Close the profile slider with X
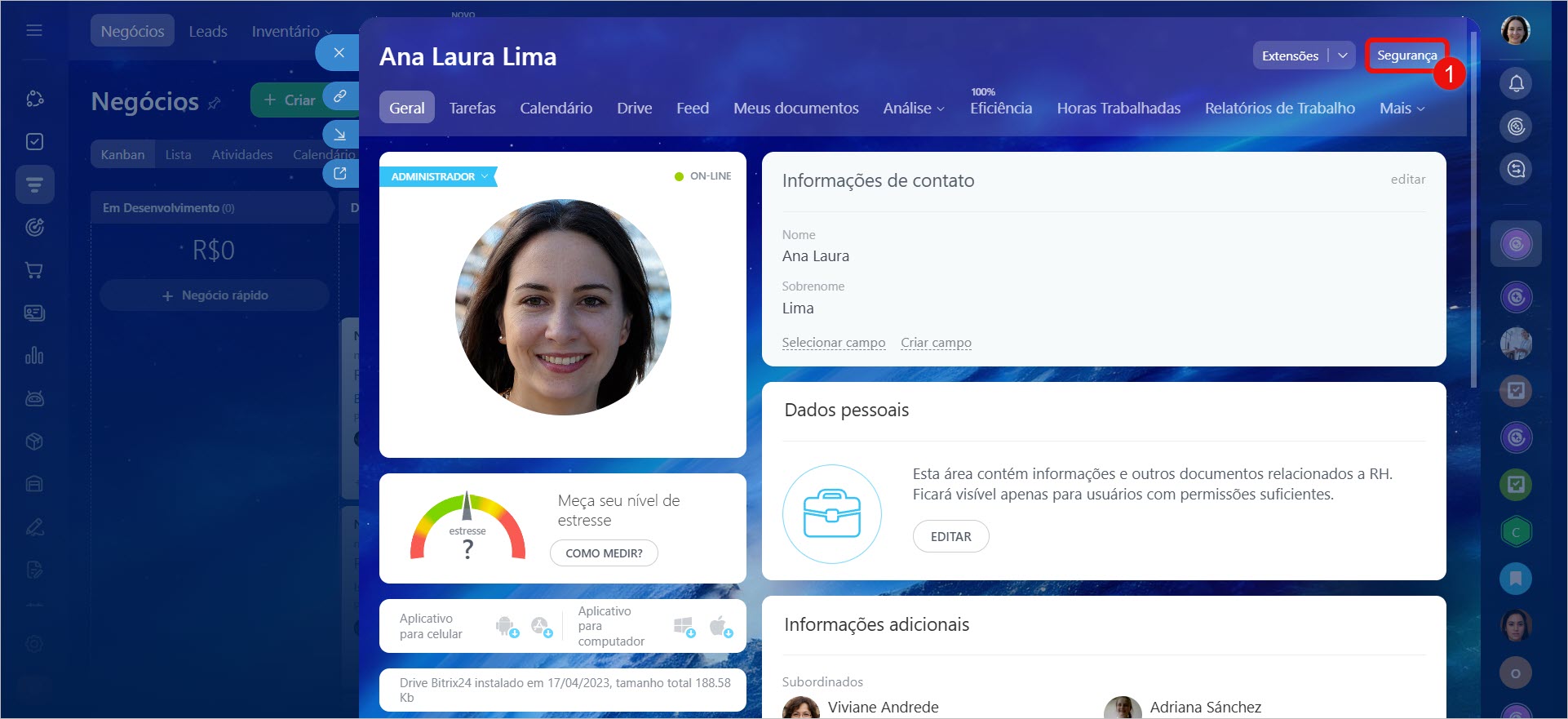1568x719 pixels. click(x=339, y=53)
